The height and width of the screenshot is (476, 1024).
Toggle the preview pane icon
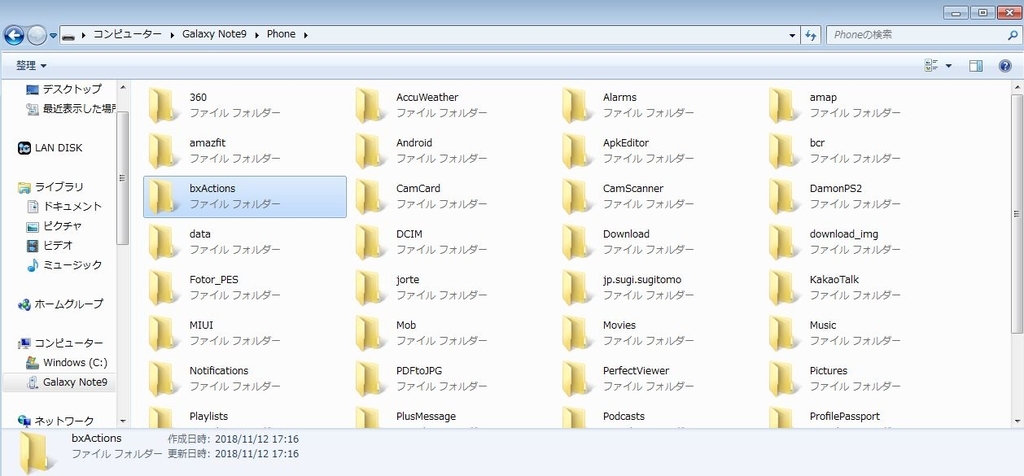976,65
